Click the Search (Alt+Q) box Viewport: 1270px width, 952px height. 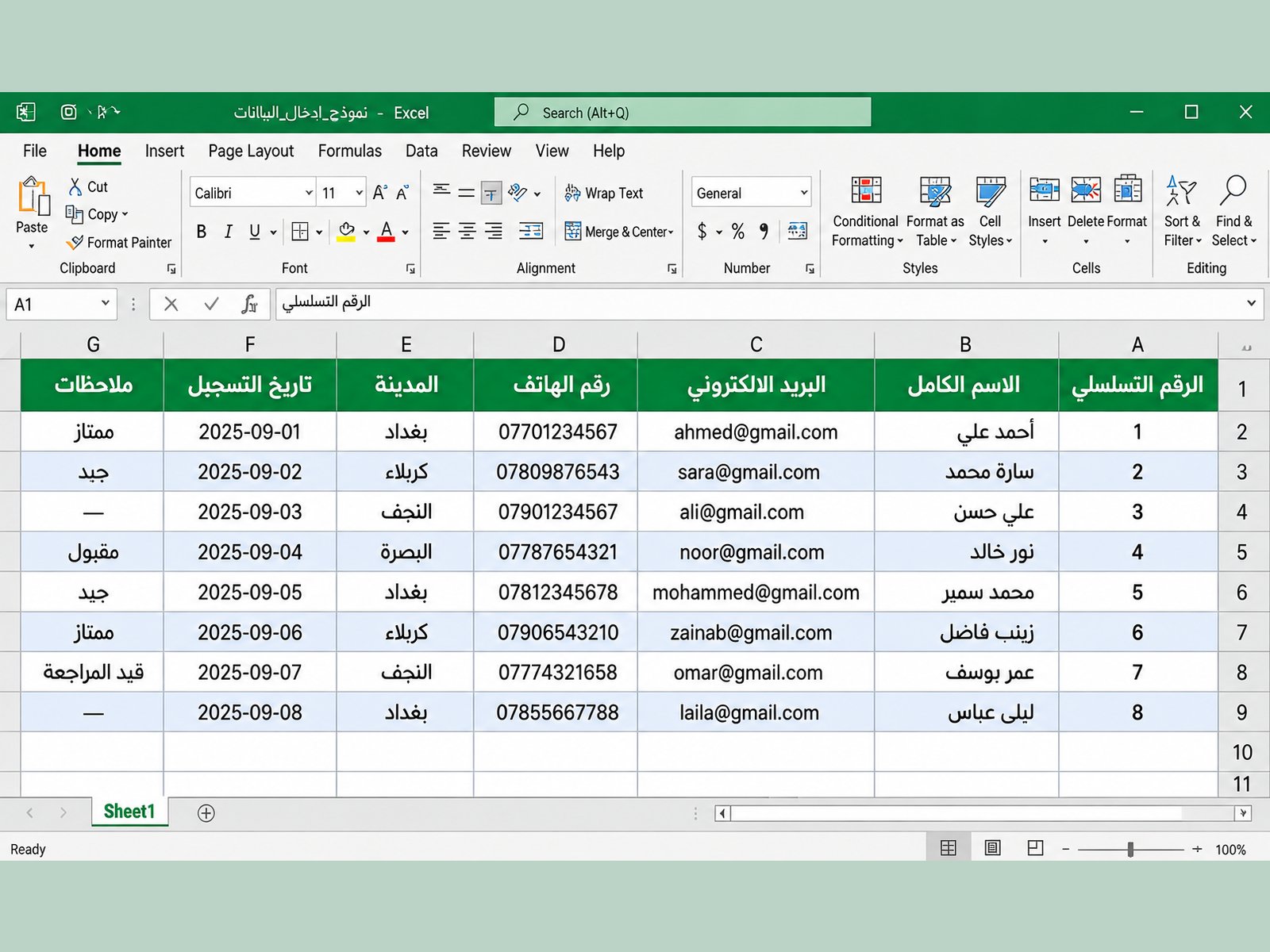[683, 112]
